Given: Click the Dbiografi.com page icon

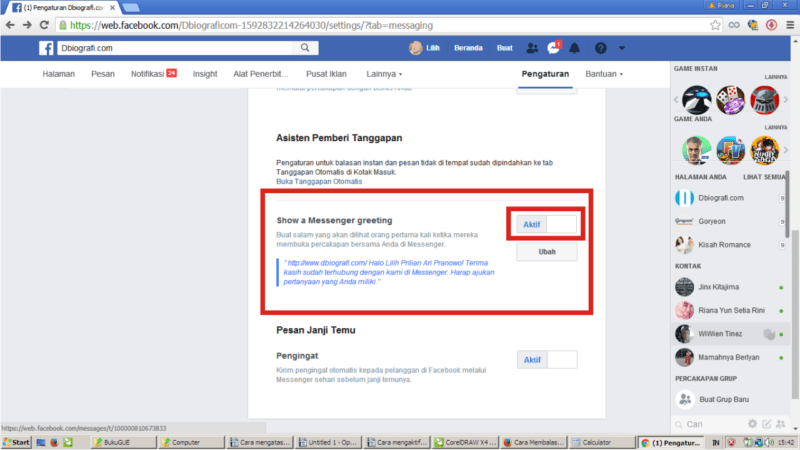Looking at the screenshot, I should 684,197.
